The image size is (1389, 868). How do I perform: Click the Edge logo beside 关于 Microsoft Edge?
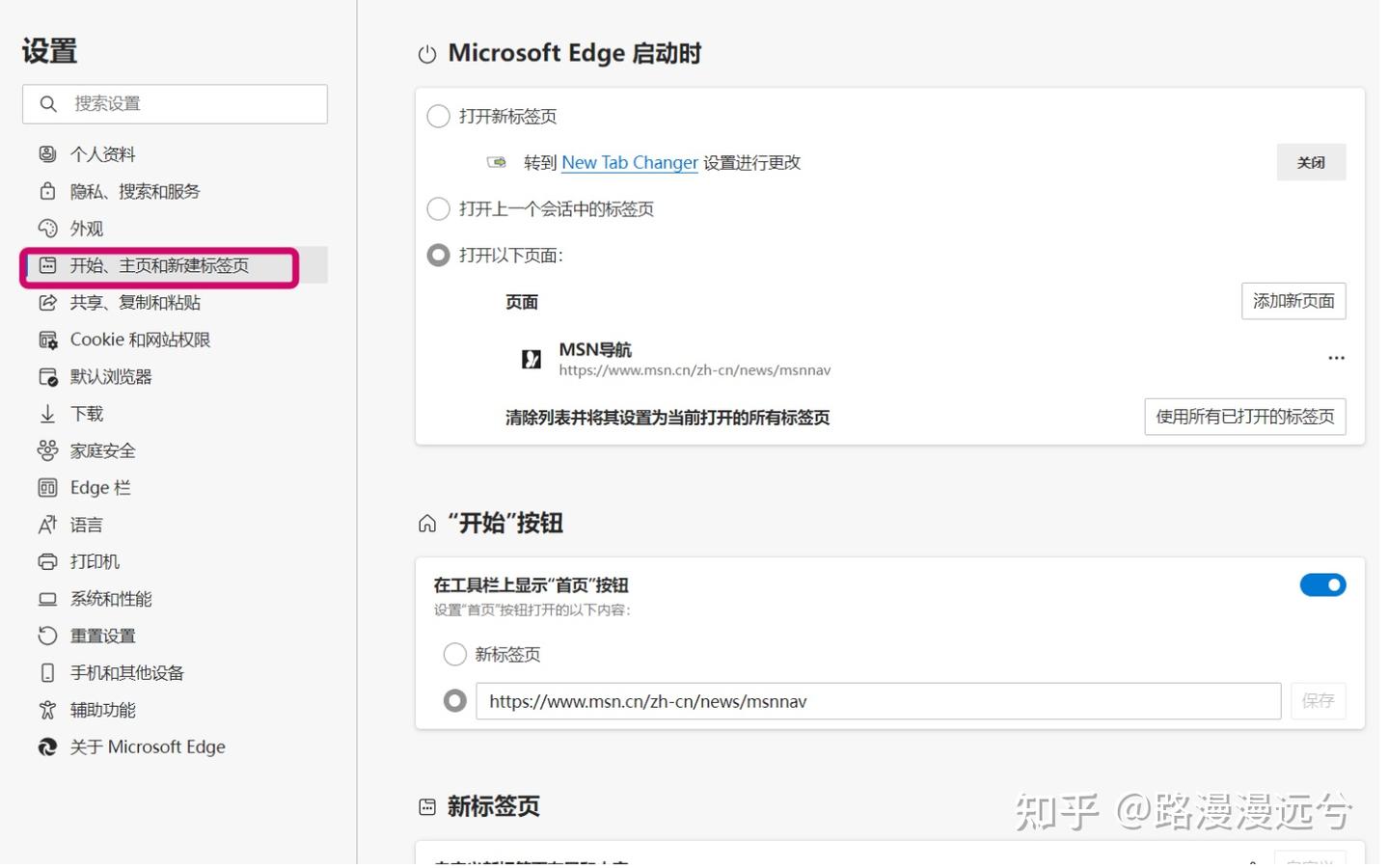(47, 746)
